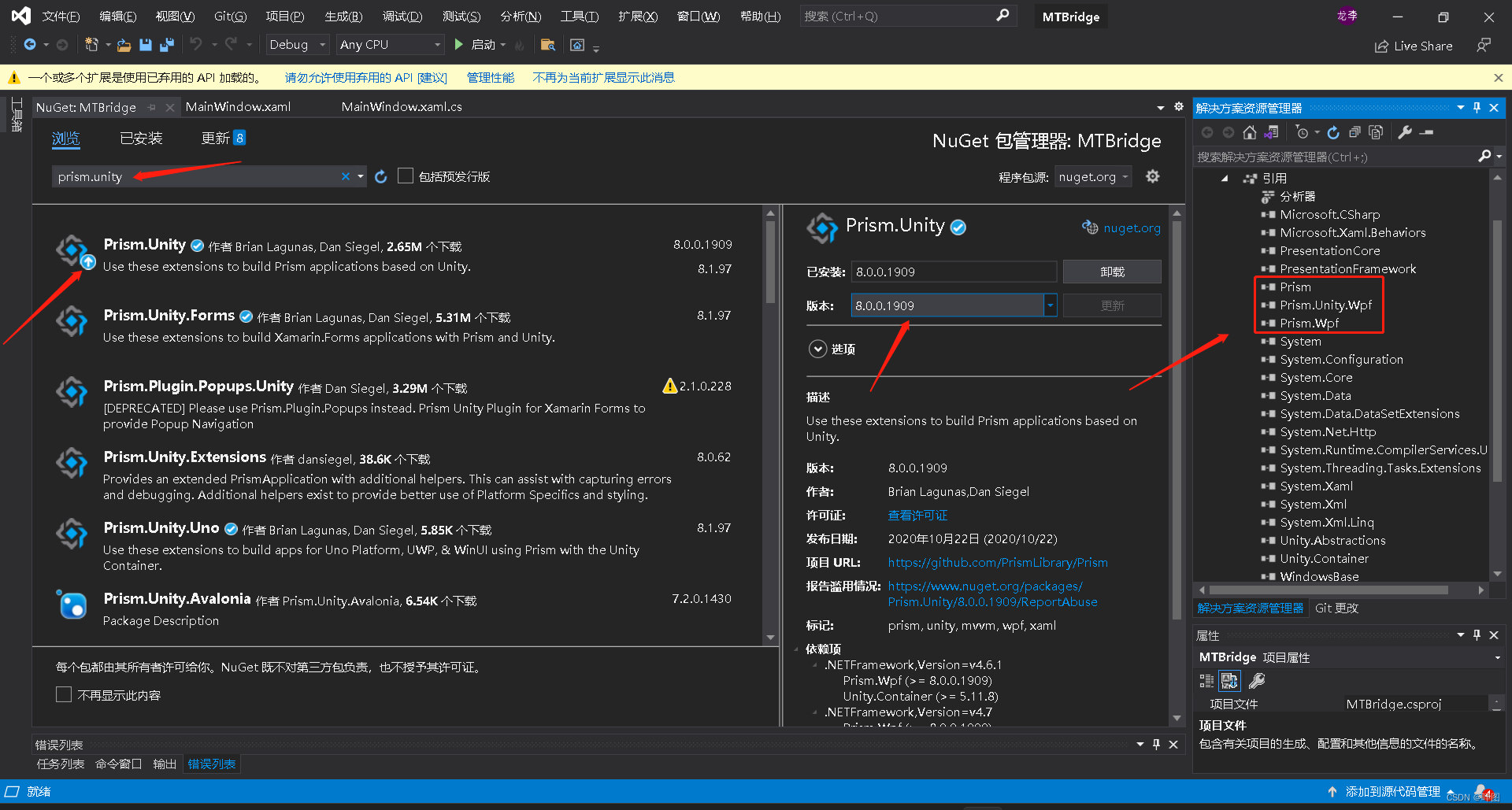Dismiss the yellow extension warning bar
This screenshot has width=1512, height=810.
(1499, 77)
